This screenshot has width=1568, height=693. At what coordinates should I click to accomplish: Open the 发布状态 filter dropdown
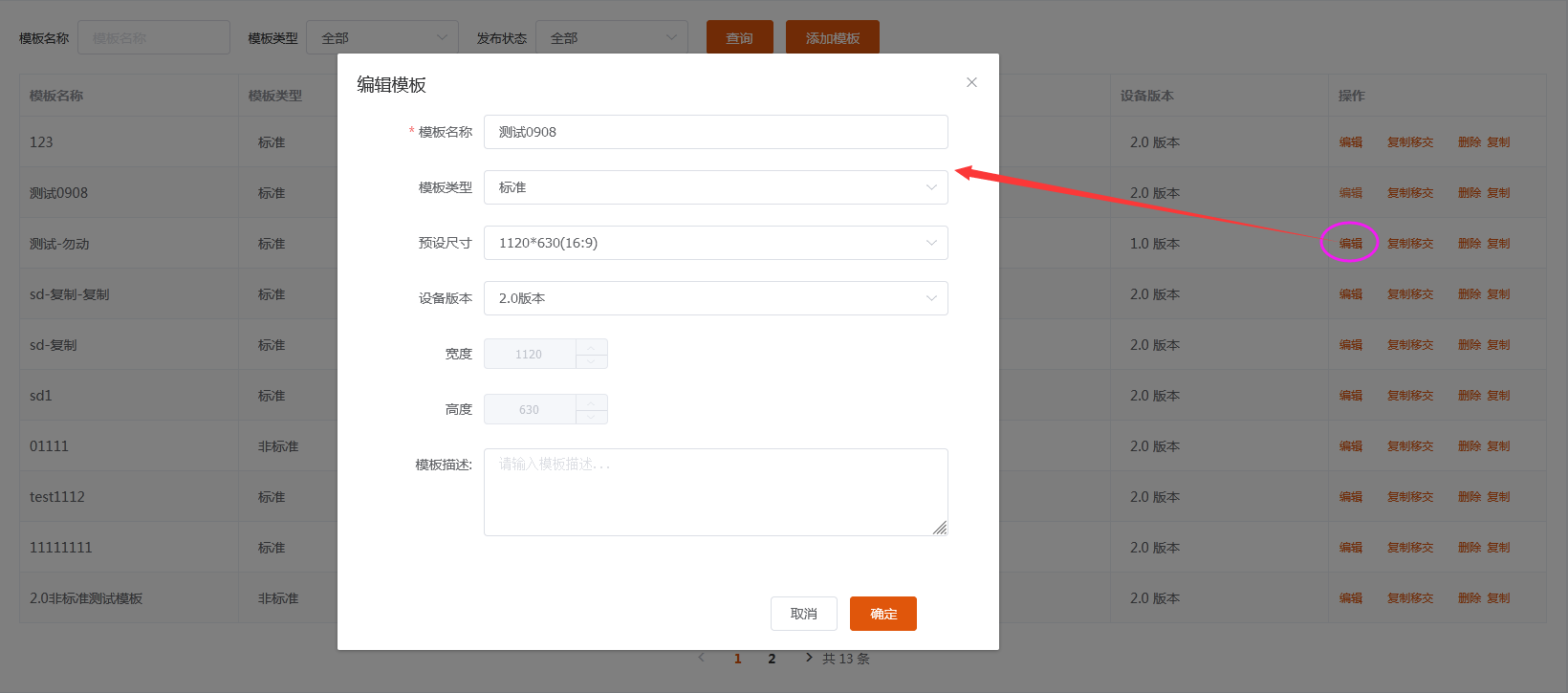[611, 38]
